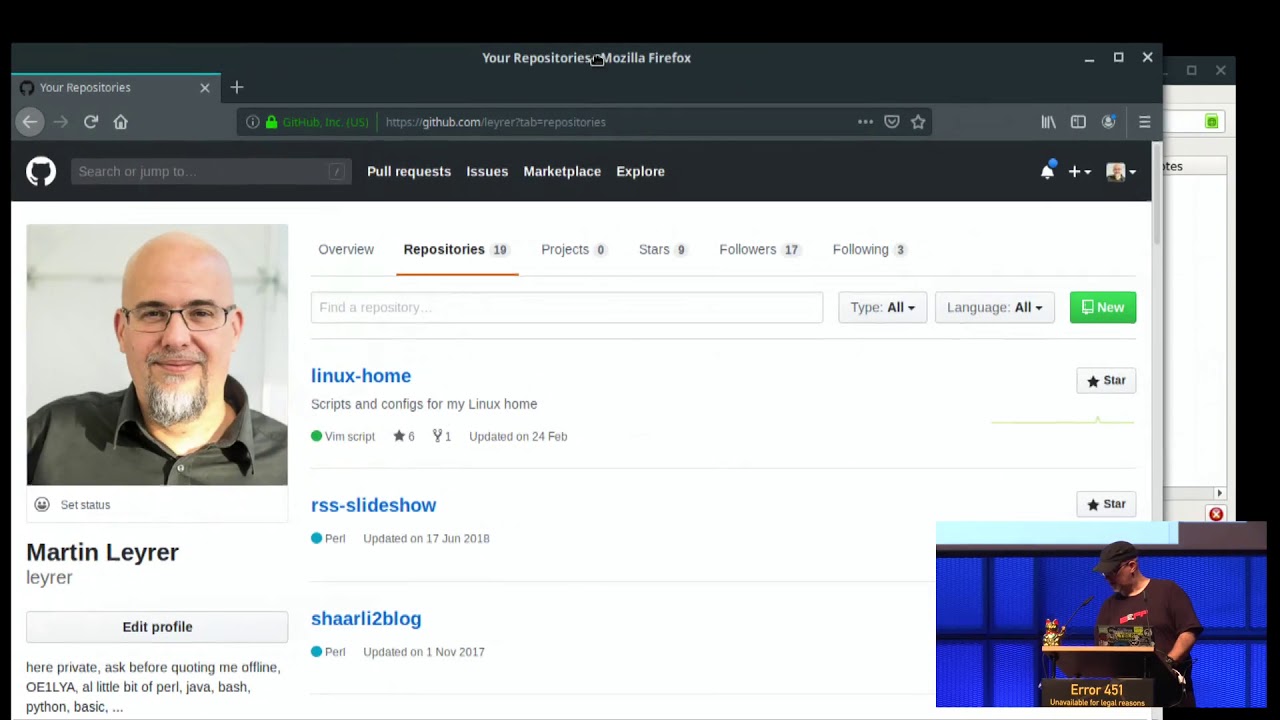Click the Perl label under shaarli2blog
Image resolution: width=1280 pixels, height=720 pixels.
pyautogui.click(x=335, y=652)
